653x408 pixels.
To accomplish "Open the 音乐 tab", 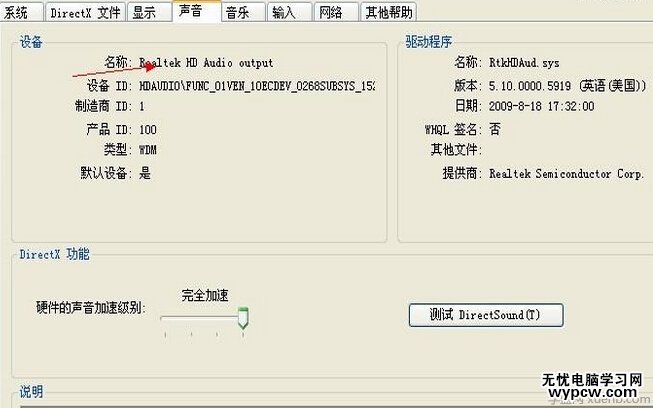I will [x=243, y=12].
